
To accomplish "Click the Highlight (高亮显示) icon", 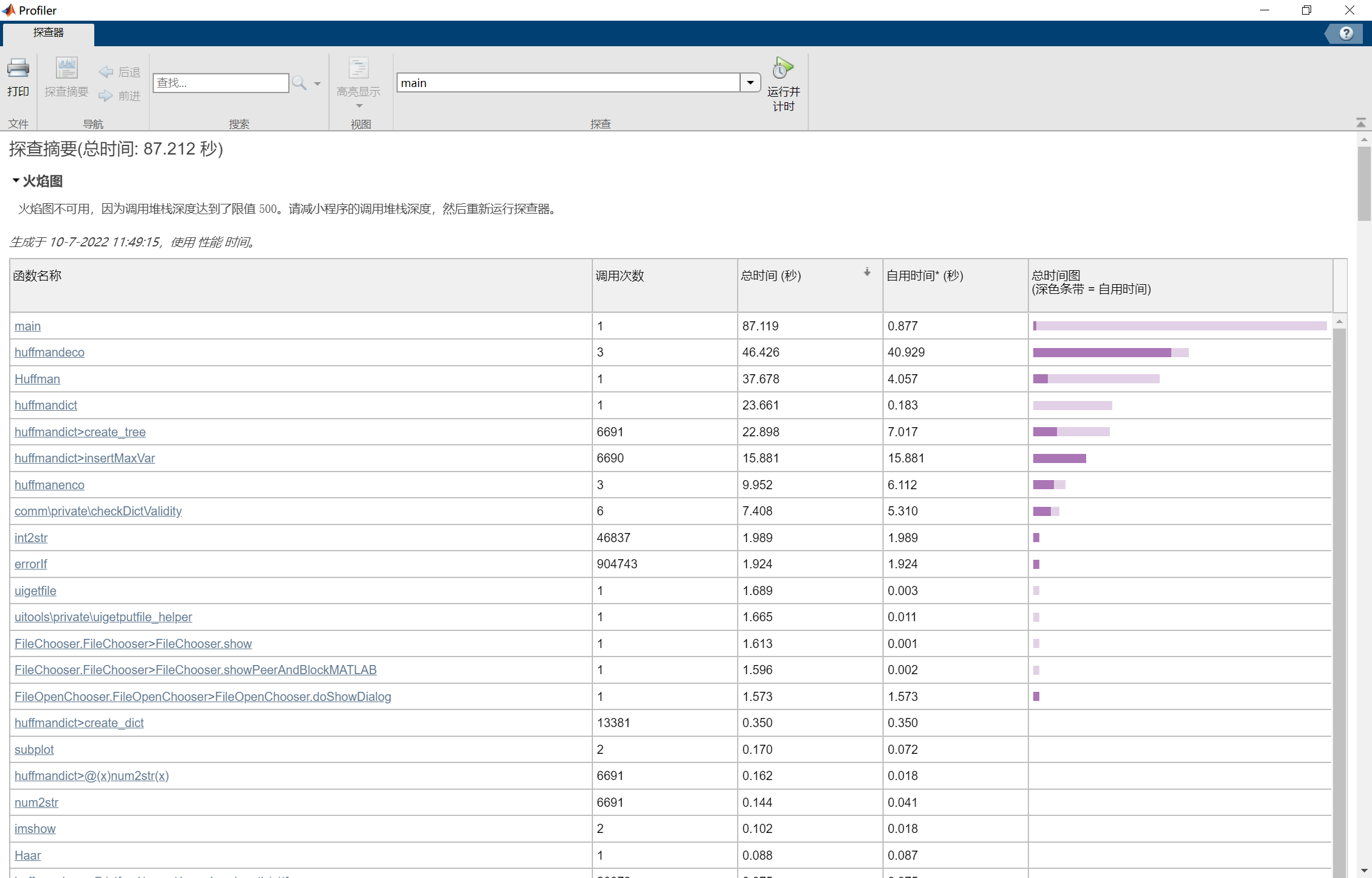I will 358,69.
